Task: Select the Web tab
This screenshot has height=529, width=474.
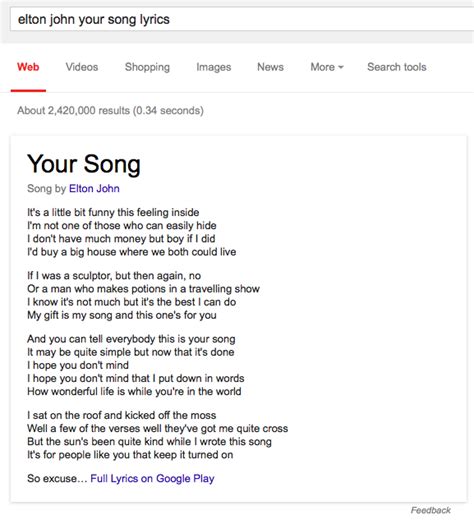Action: (x=28, y=67)
